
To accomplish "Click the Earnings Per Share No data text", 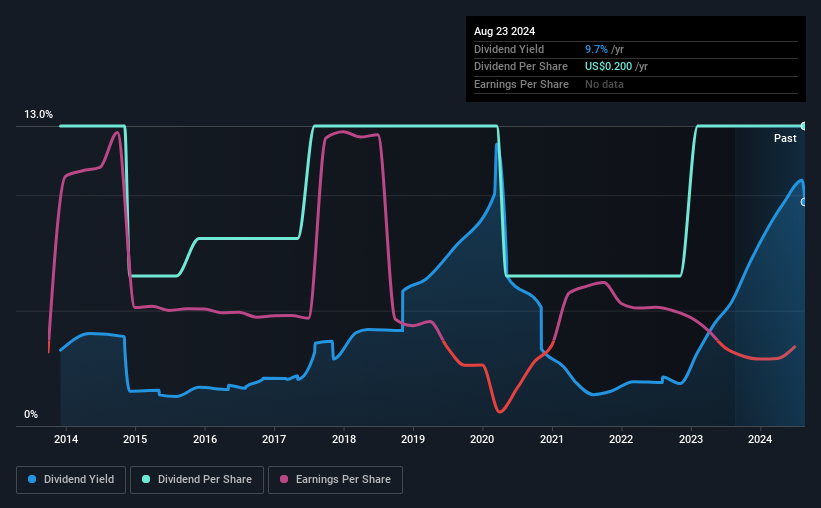I will click(x=604, y=84).
